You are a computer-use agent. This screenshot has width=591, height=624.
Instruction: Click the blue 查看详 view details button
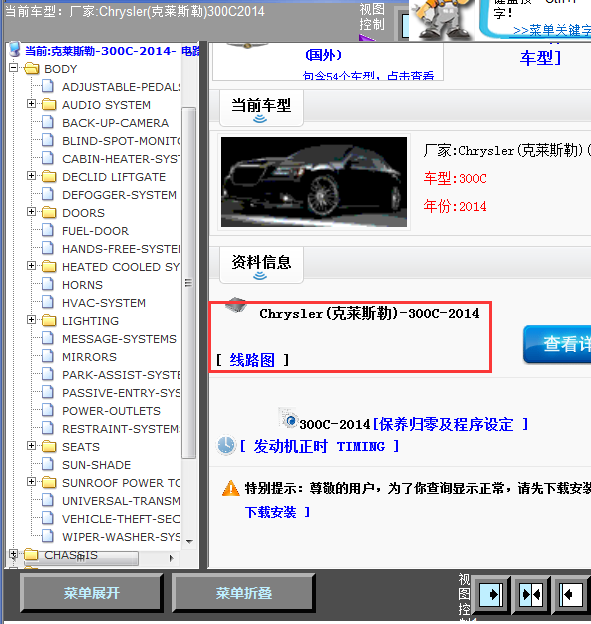(557, 344)
